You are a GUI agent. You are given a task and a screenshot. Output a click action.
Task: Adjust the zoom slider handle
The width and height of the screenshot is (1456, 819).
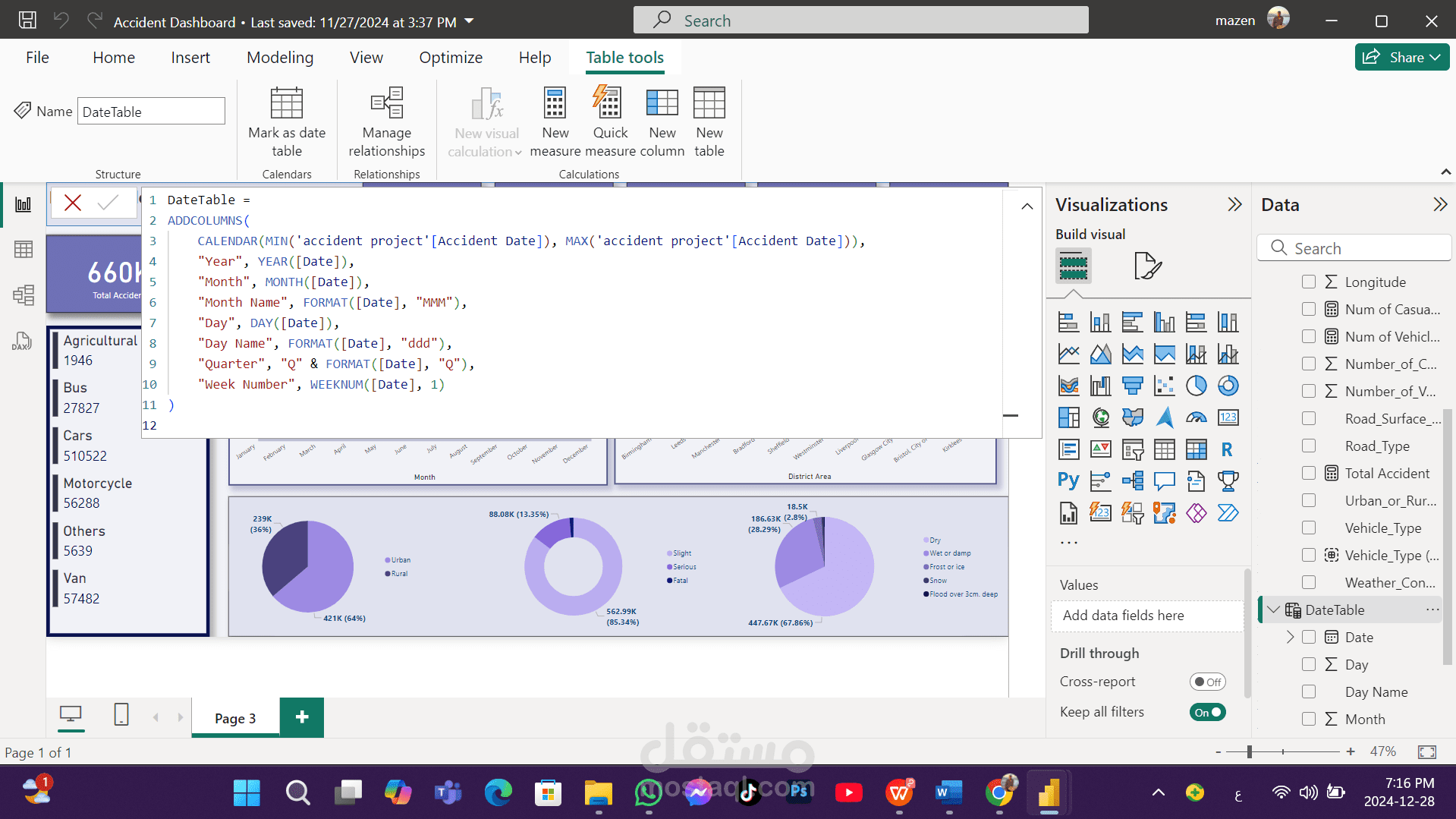[x=1249, y=751]
